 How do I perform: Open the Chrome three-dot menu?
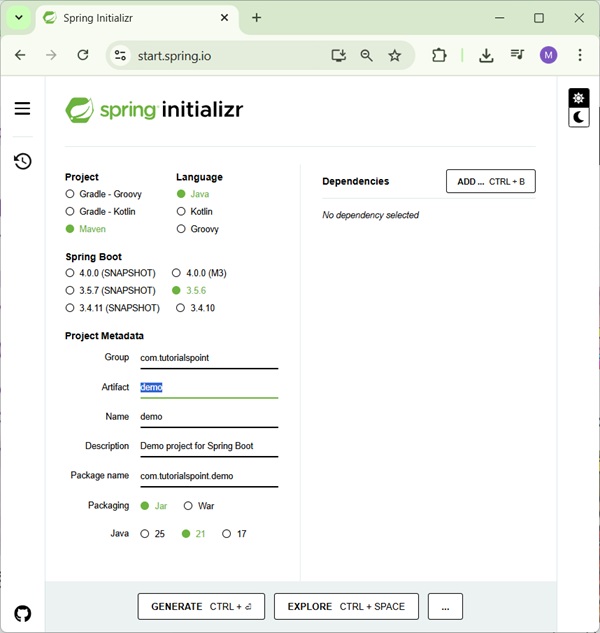[x=580, y=55]
